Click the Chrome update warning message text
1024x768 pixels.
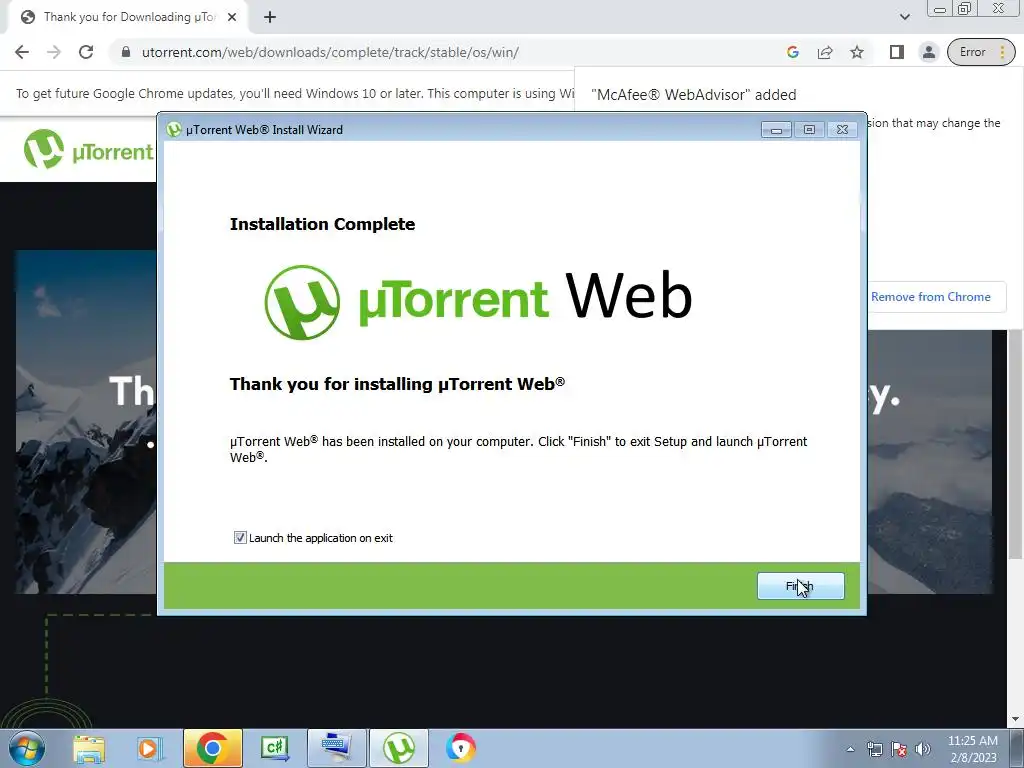(295, 93)
